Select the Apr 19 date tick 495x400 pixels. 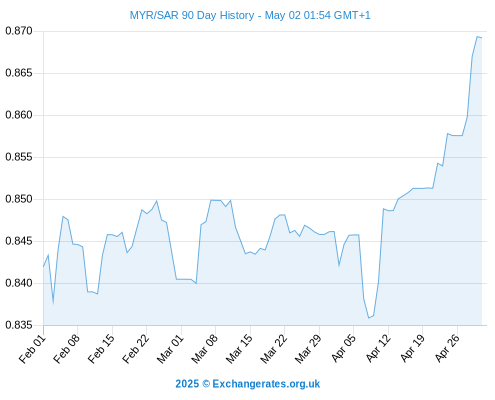413,349
